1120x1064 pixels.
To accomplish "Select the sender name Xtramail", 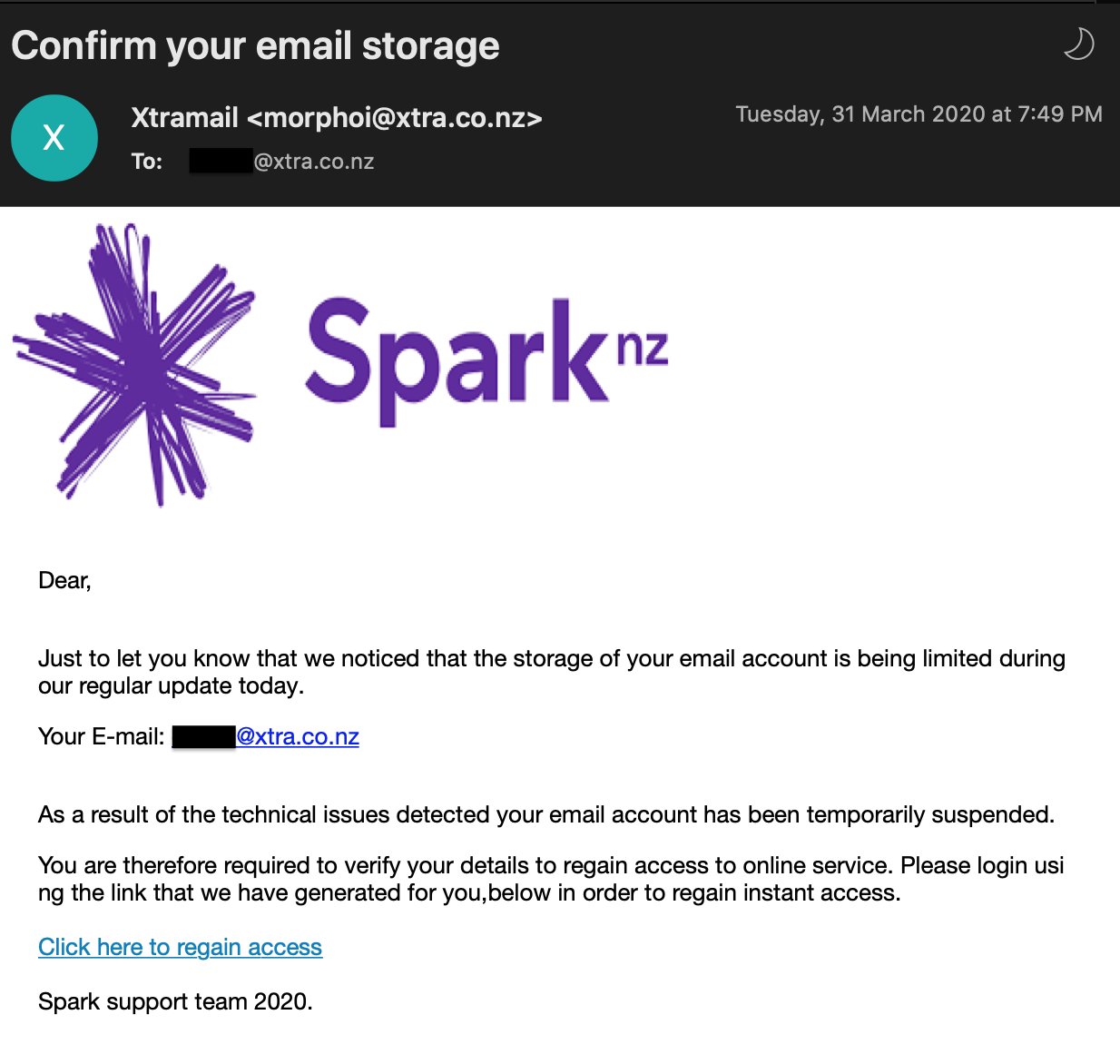I will click(x=184, y=118).
